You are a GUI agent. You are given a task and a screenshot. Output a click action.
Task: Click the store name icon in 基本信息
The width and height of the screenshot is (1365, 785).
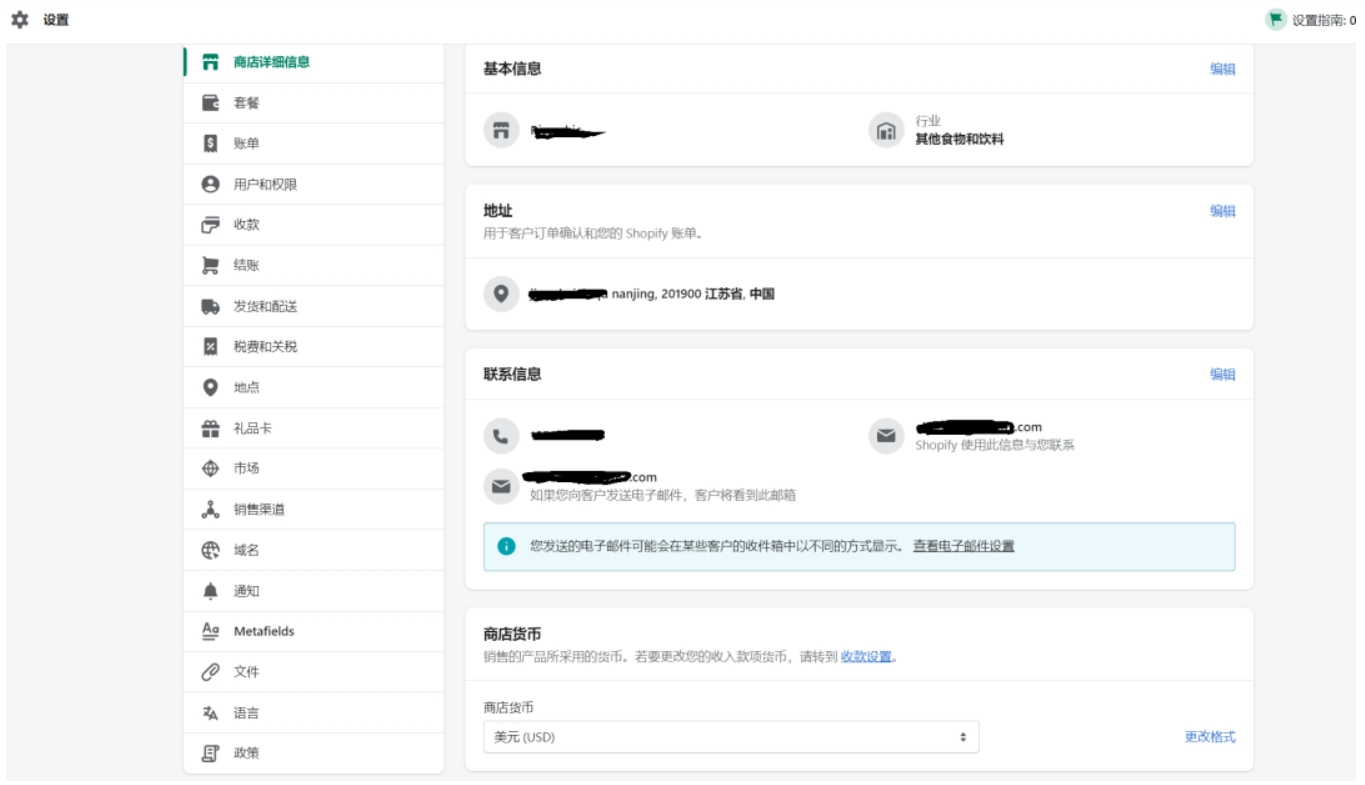501,130
